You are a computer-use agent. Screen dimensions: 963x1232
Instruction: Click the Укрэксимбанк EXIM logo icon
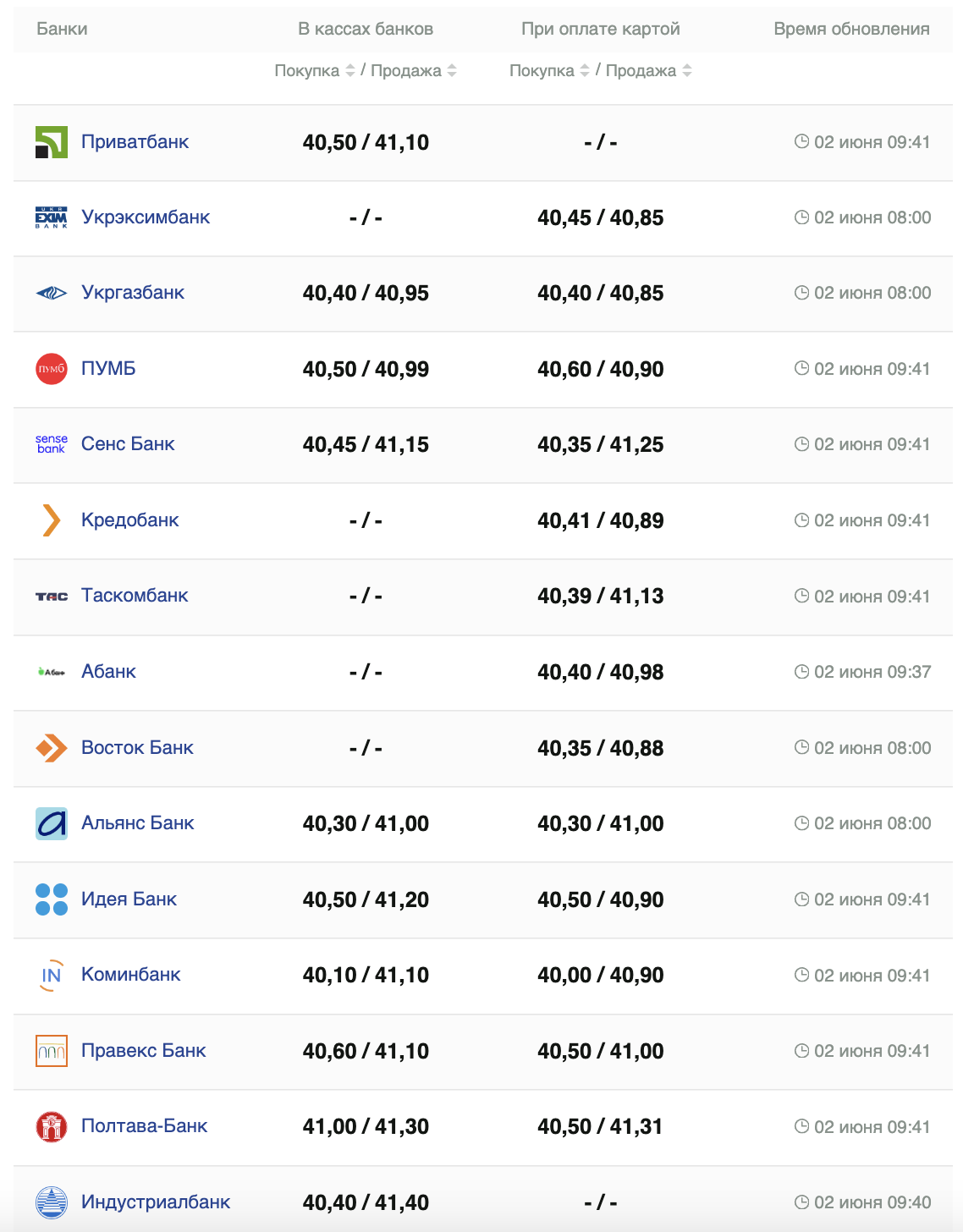coord(51,217)
